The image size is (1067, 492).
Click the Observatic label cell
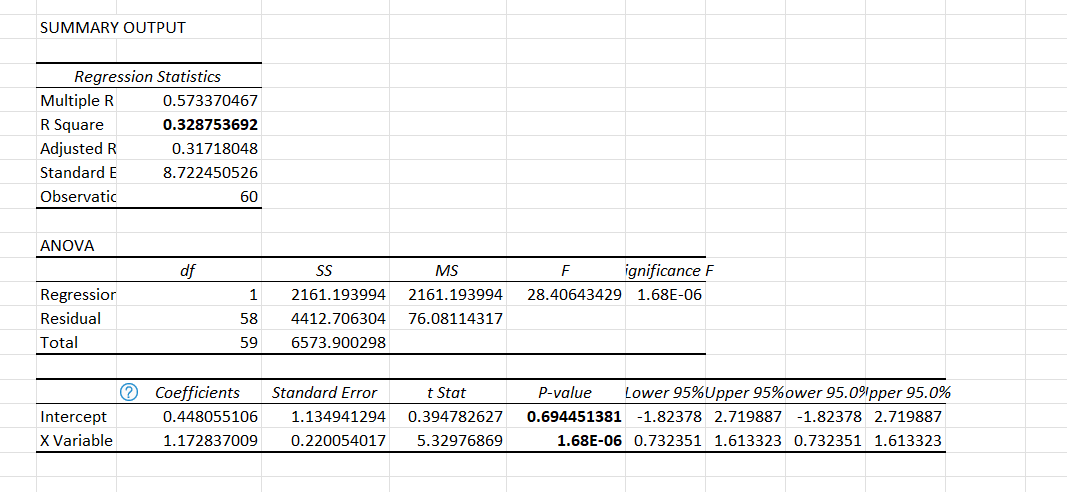click(78, 197)
